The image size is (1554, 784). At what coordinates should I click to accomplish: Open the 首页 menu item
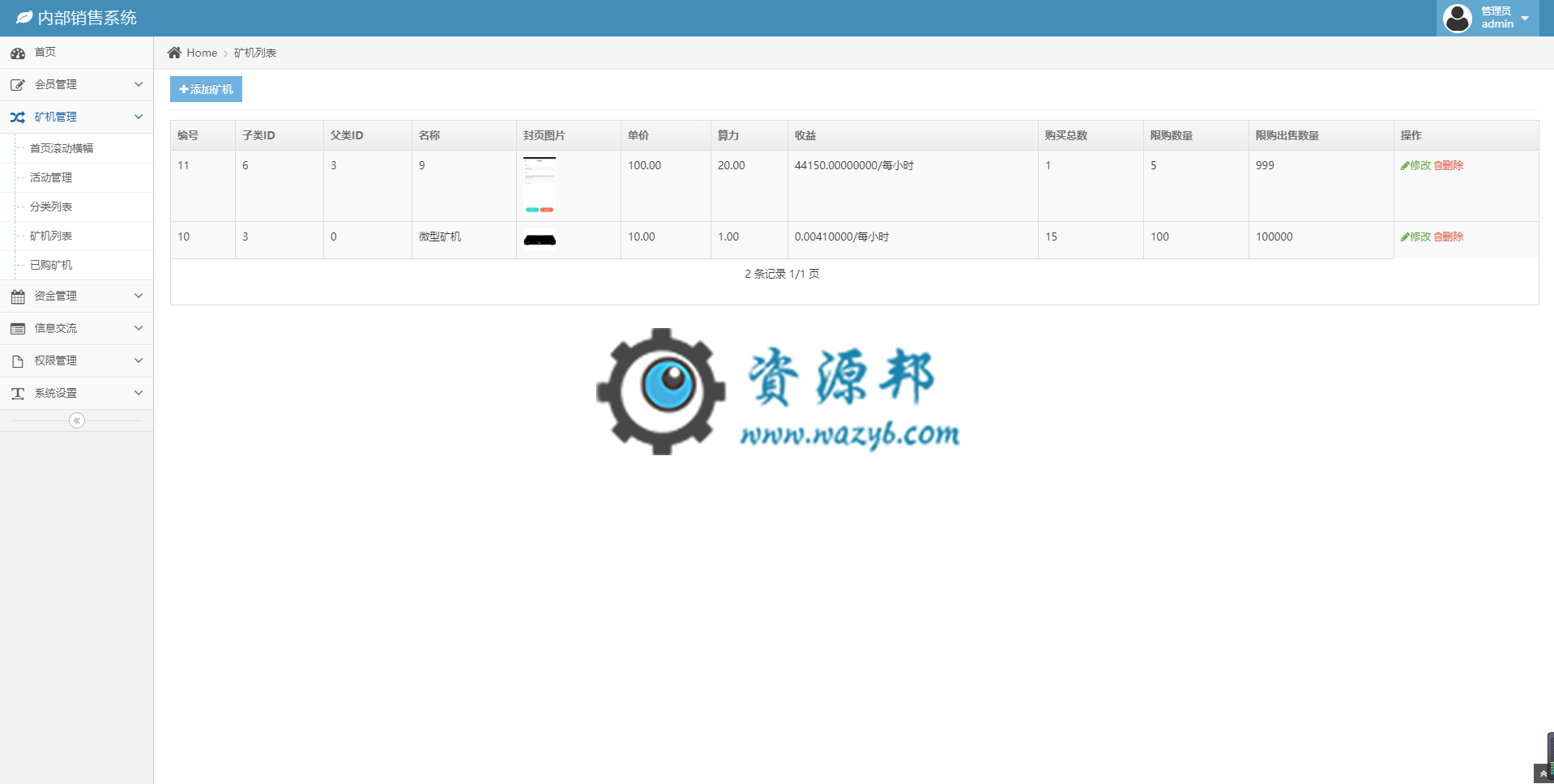(77, 53)
